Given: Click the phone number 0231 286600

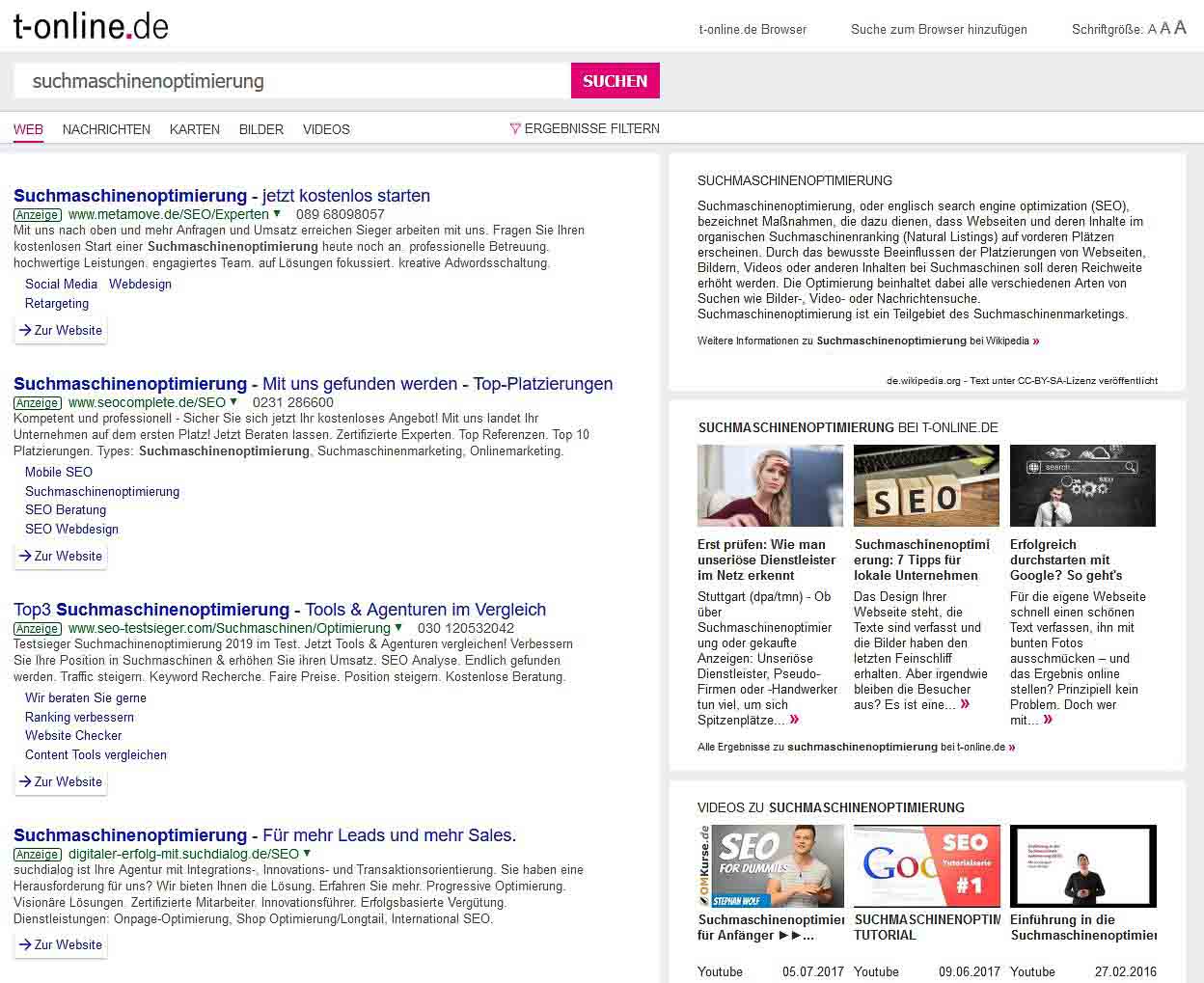Looking at the screenshot, I should click(293, 402).
